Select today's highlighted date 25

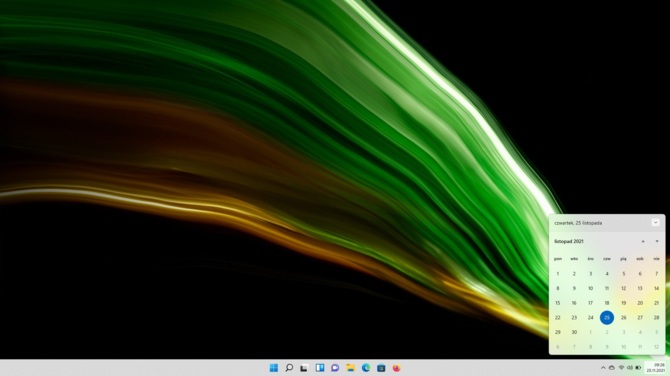(607, 317)
